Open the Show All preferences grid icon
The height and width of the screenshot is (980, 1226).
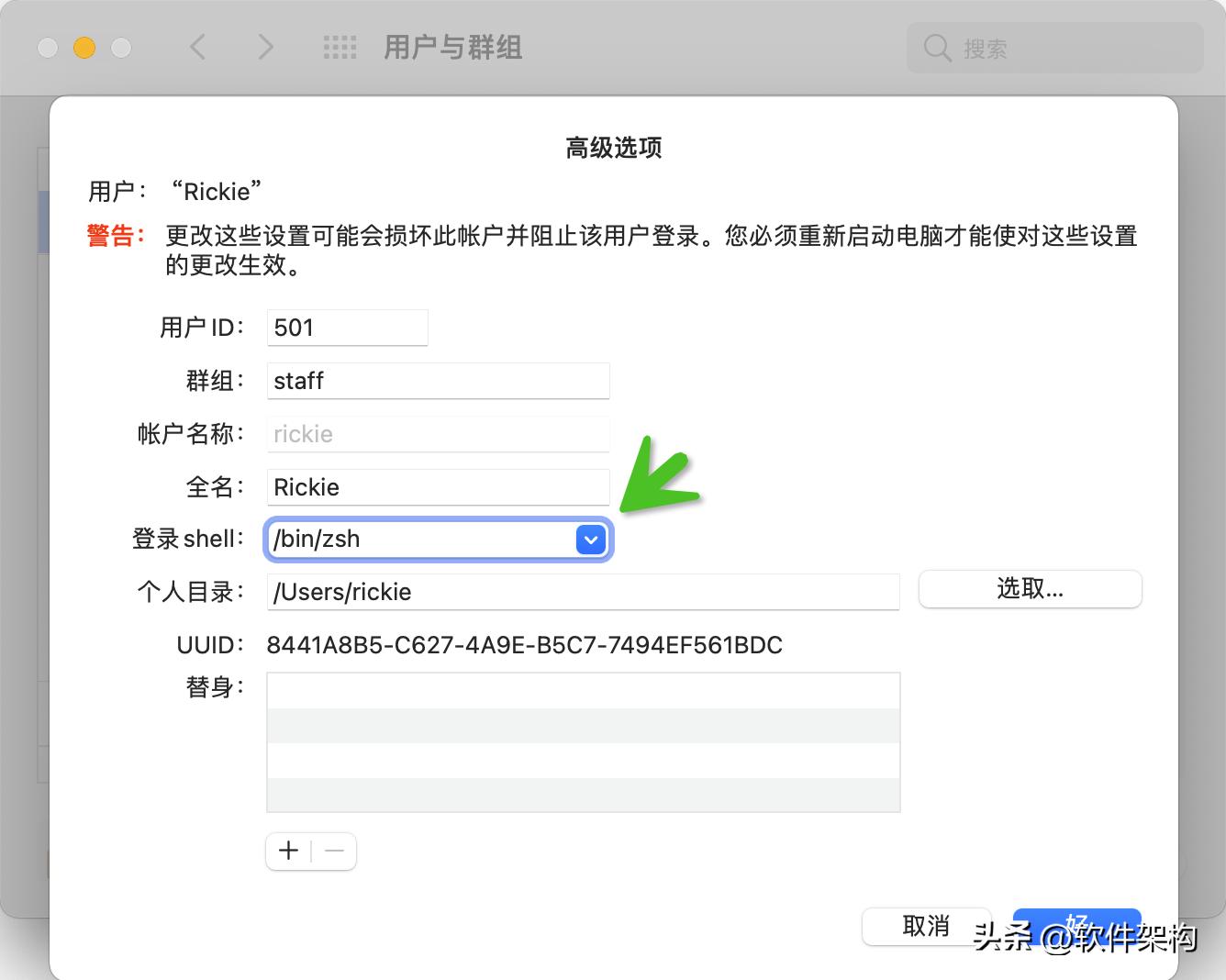339,47
